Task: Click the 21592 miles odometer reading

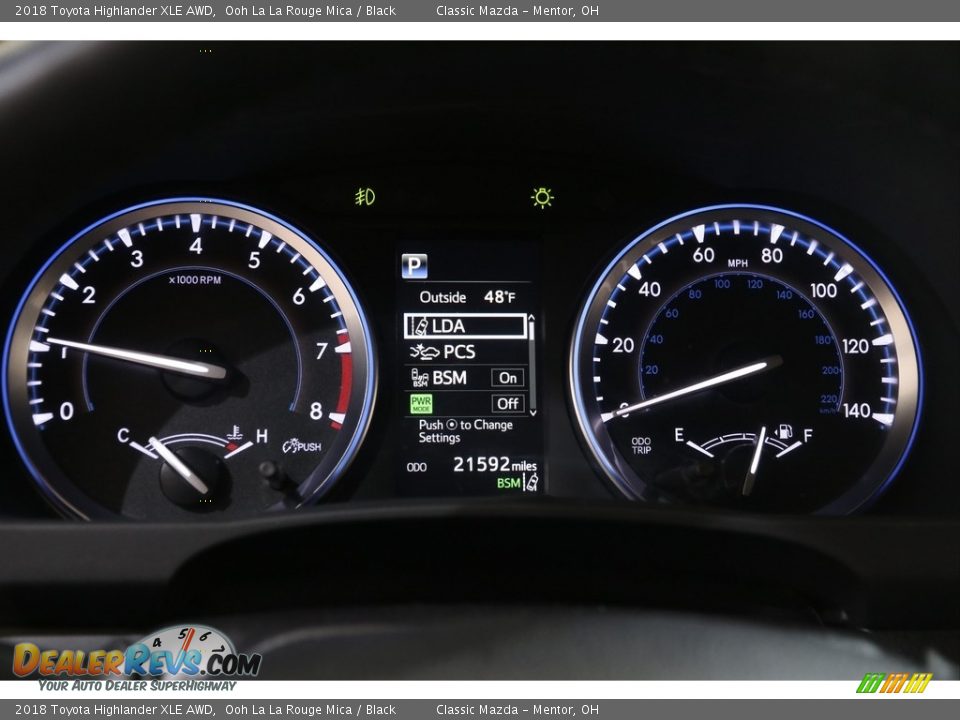Action: tap(494, 465)
